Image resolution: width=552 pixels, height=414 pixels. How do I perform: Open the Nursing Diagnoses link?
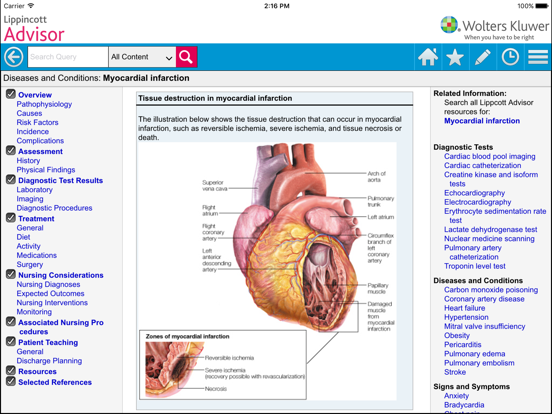click(x=48, y=284)
